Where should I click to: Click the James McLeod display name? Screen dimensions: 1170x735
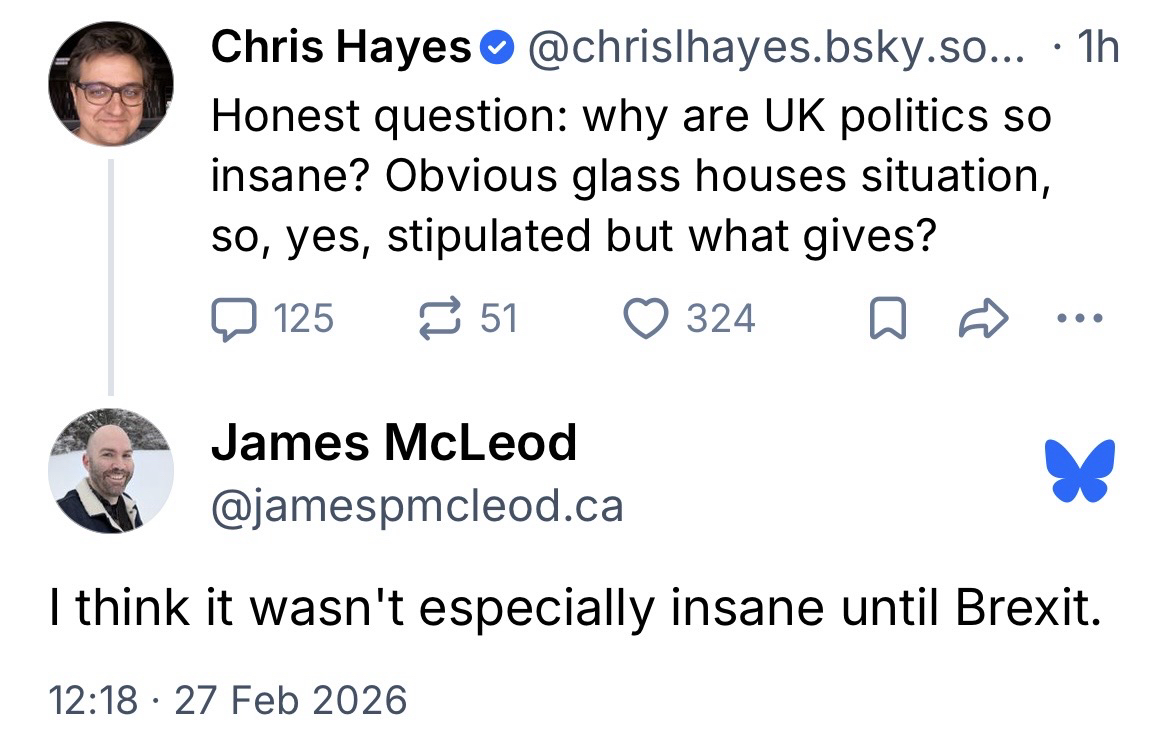pos(394,442)
